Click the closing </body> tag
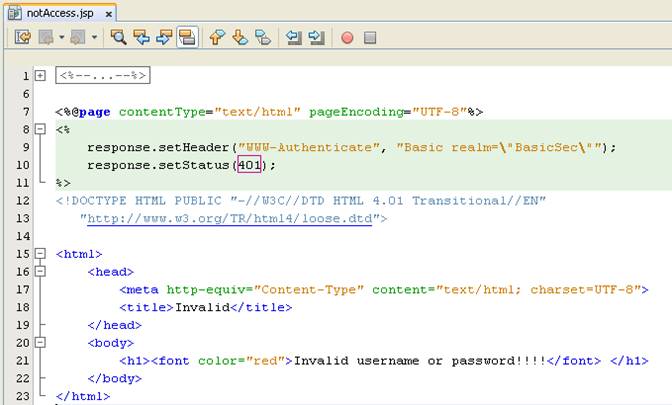672x405 pixels. pos(114,379)
